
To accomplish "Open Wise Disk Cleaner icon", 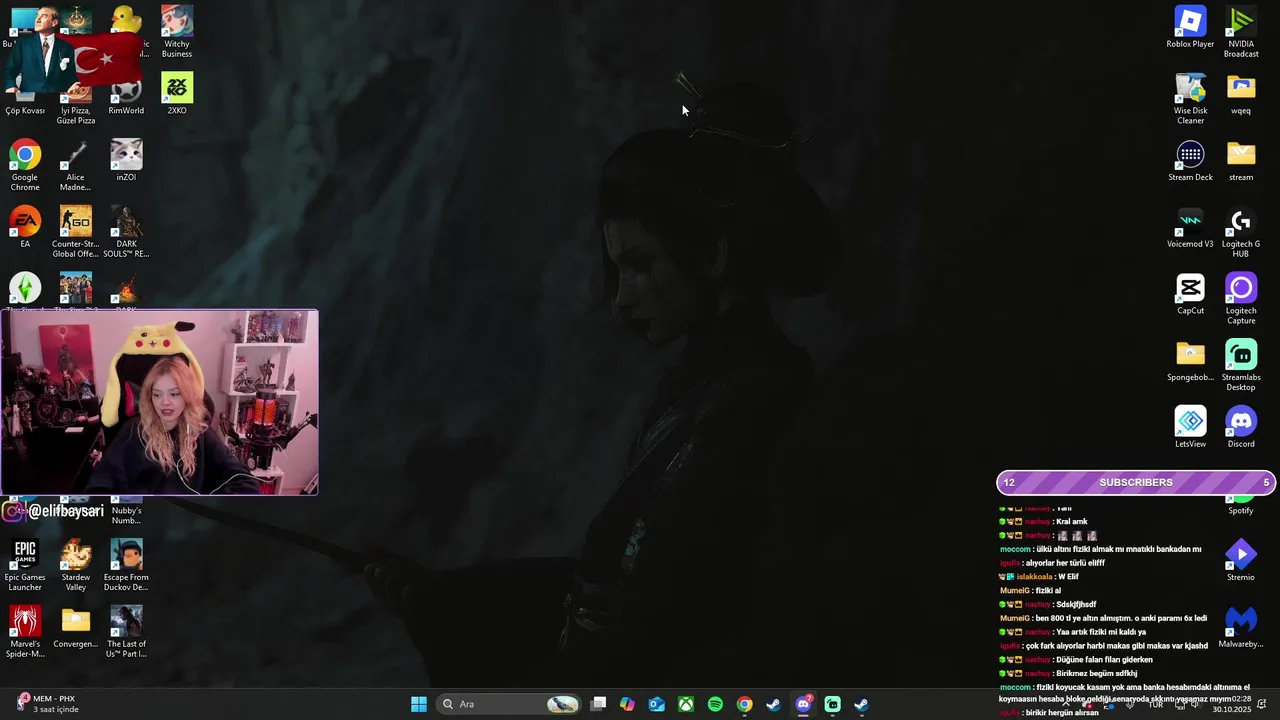I will click(1190, 99).
